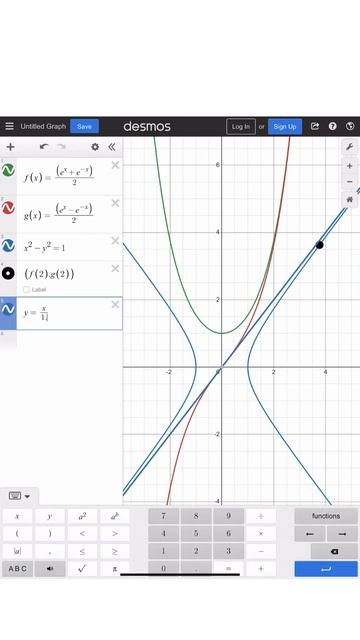Tap the backspace delete key
This screenshot has width=360, height=640.
coord(334,551)
